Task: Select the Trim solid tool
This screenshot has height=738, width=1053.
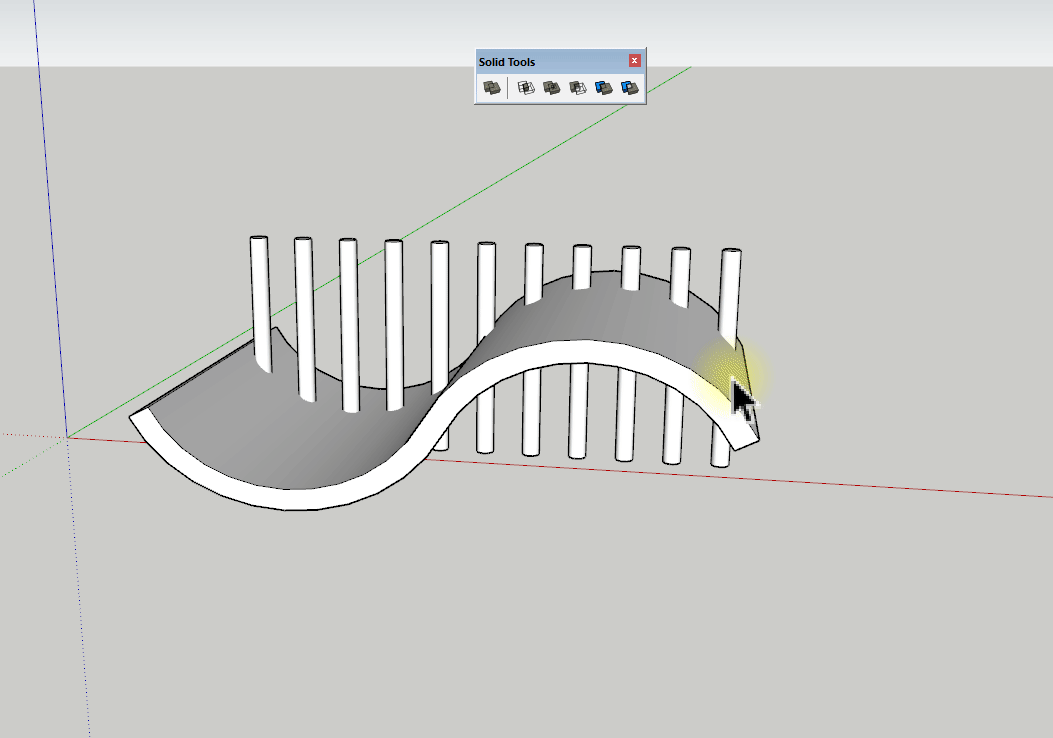Action: [603, 87]
